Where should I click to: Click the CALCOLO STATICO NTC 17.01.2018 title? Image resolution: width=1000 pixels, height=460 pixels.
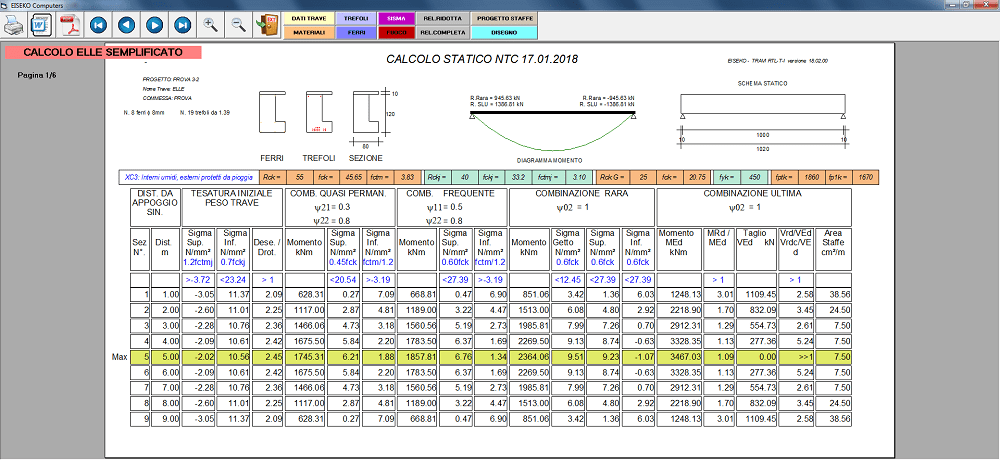coord(482,59)
